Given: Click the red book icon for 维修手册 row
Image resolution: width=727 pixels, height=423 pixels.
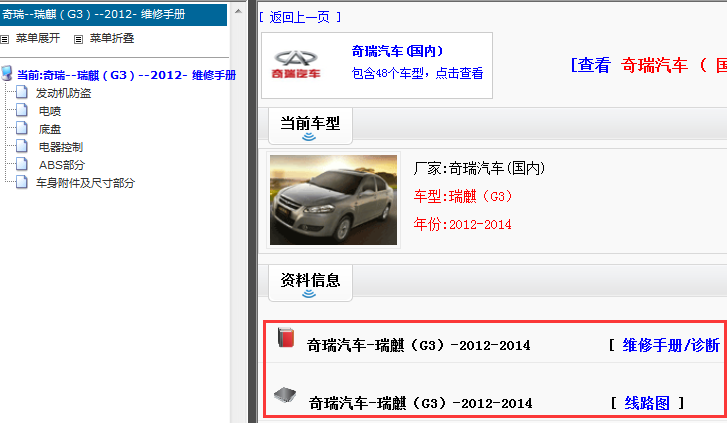Looking at the screenshot, I should click(x=286, y=337).
